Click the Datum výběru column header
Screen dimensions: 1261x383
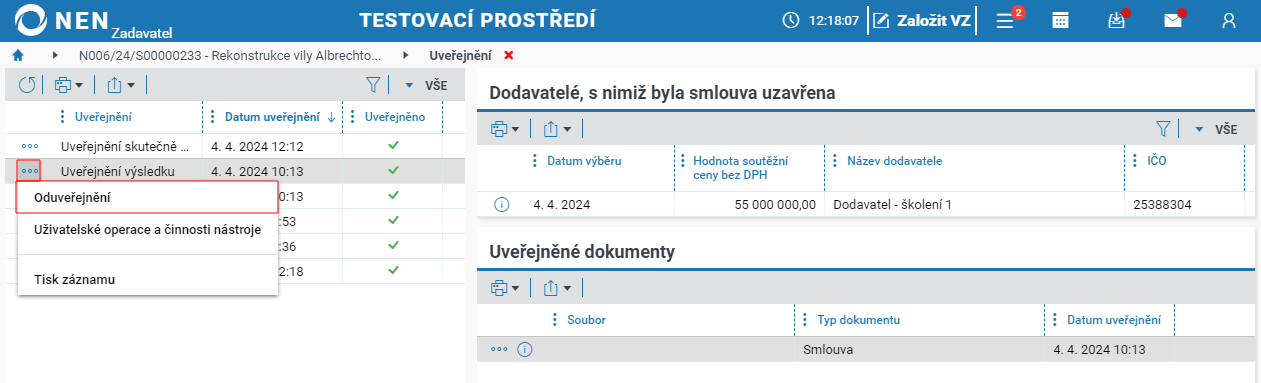[583, 161]
